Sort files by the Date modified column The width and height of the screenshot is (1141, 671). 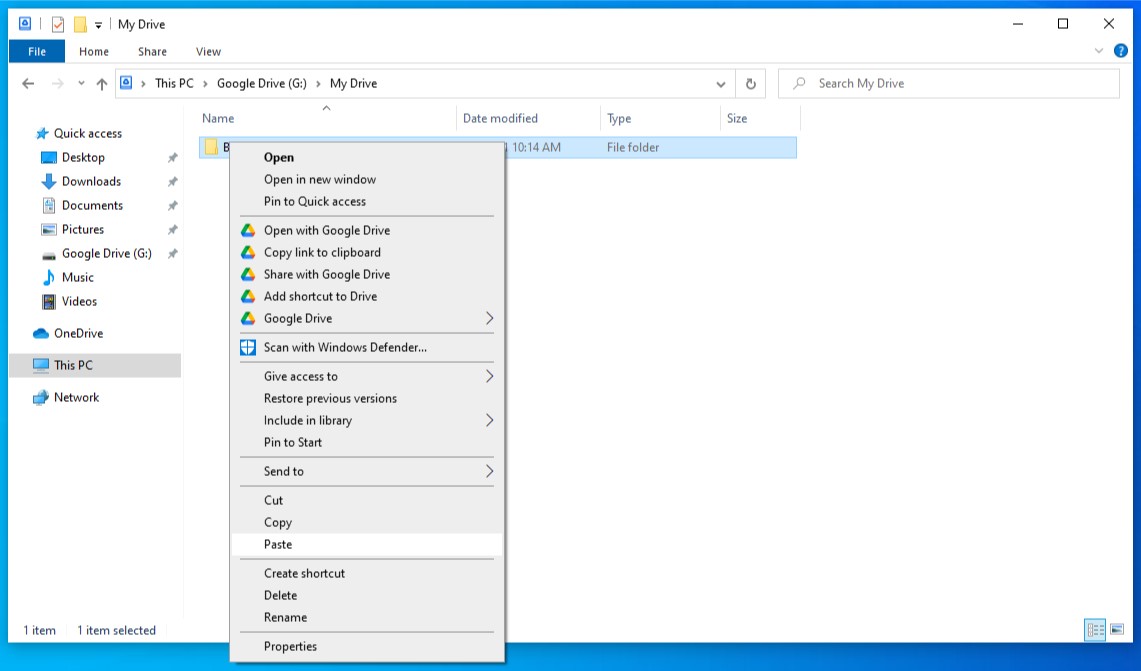pos(500,118)
